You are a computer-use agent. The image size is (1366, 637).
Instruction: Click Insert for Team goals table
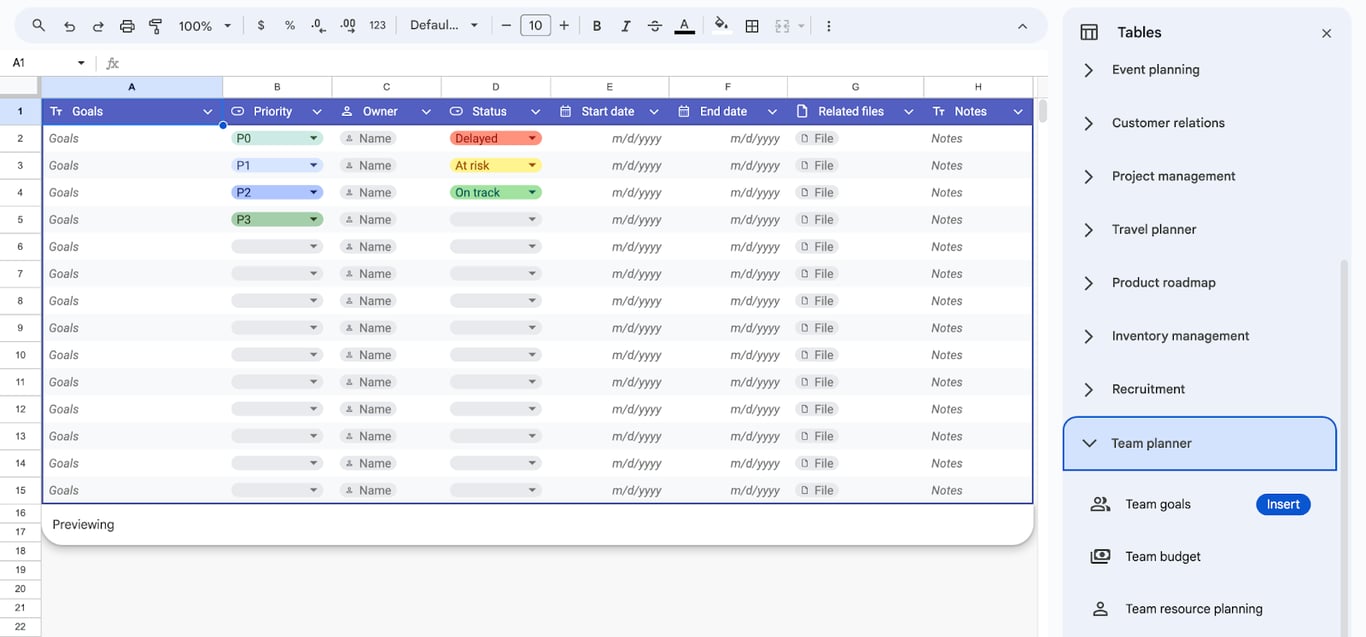[x=1283, y=505]
